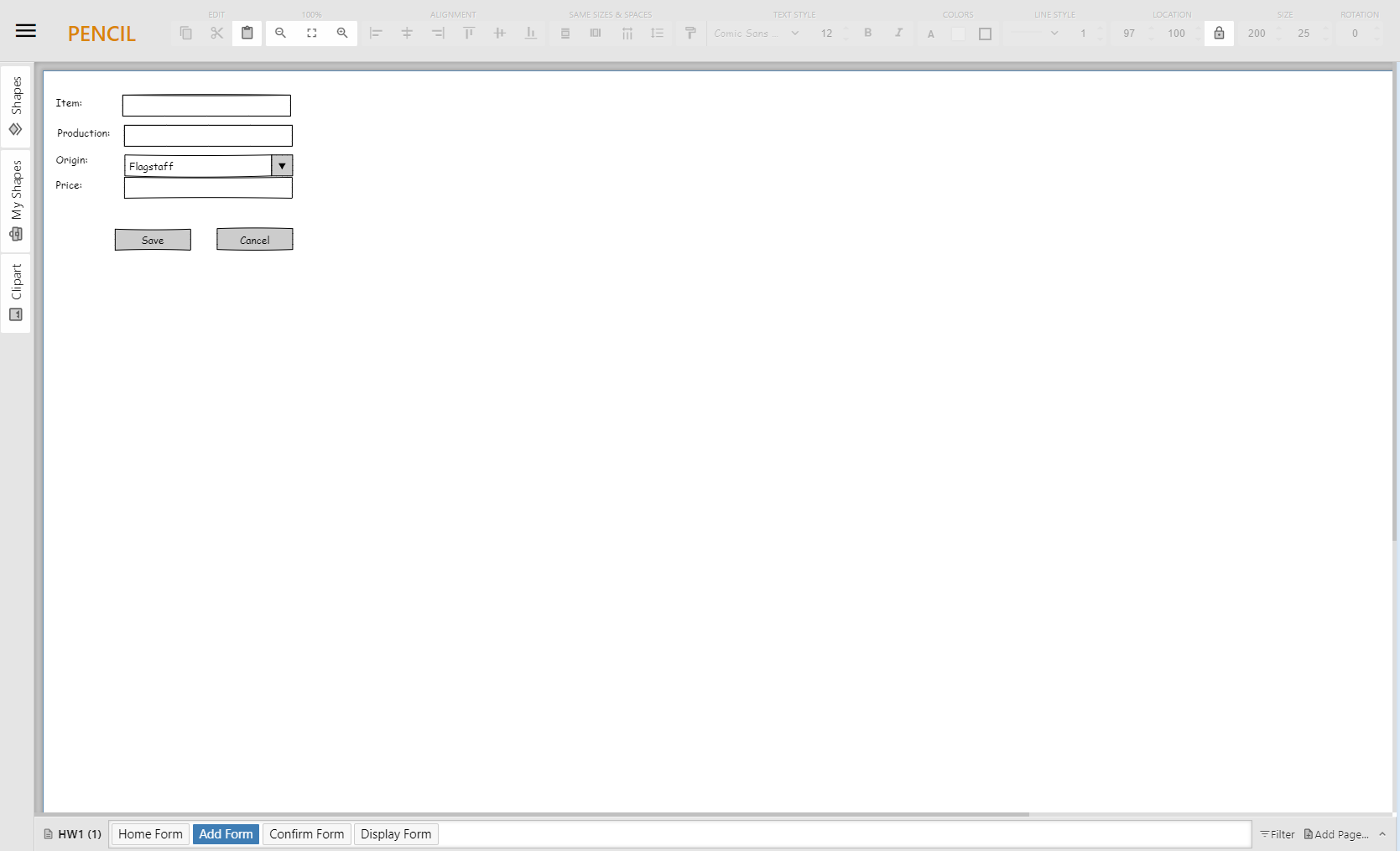
Task: Select the Item text field
Action: (206, 106)
